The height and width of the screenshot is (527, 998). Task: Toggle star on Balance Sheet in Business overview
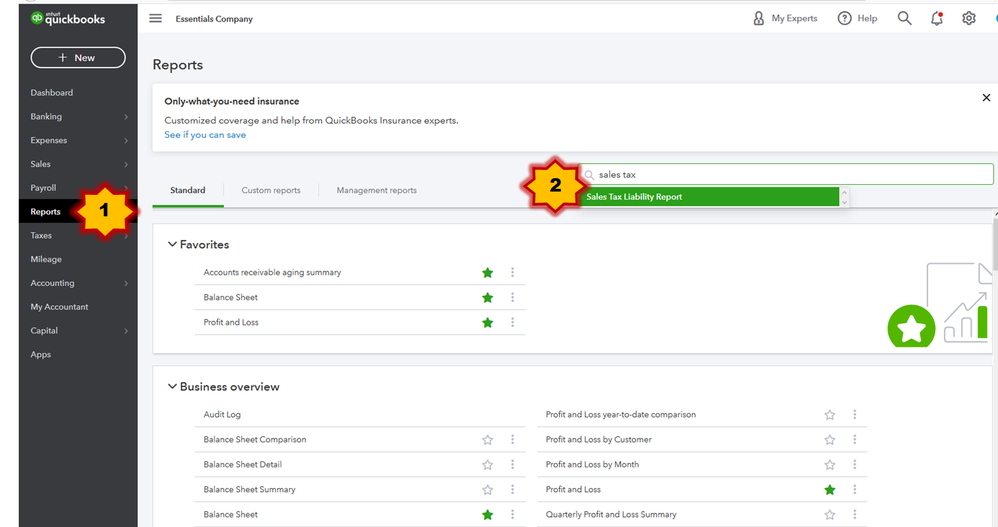488,514
